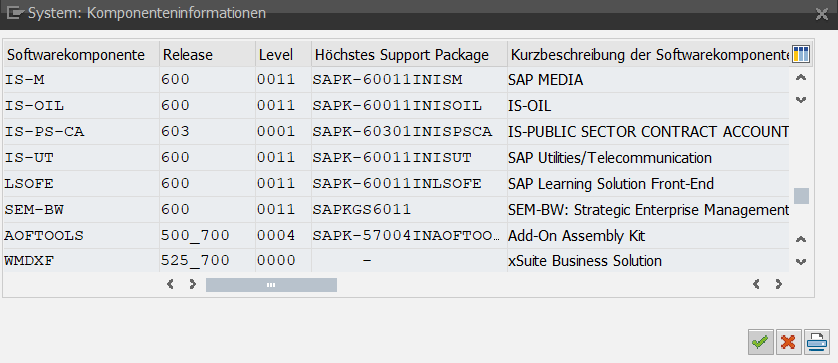Print the component list

tap(817, 341)
